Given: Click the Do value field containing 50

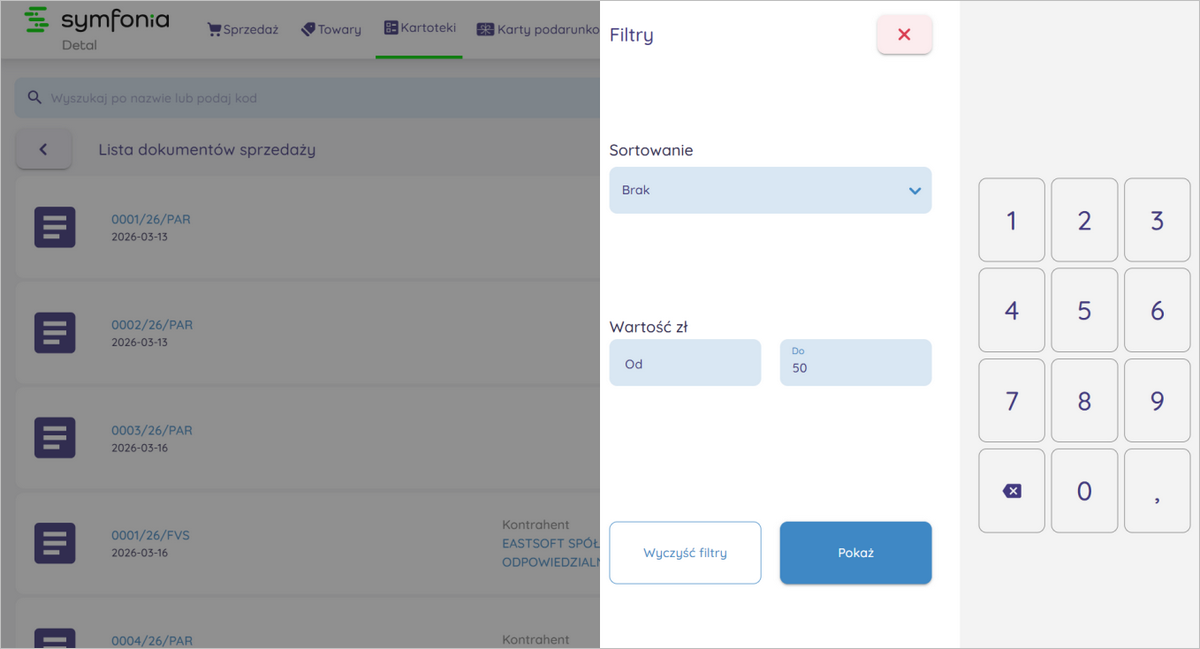Looking at the screenshot, I should click(855, 363).
